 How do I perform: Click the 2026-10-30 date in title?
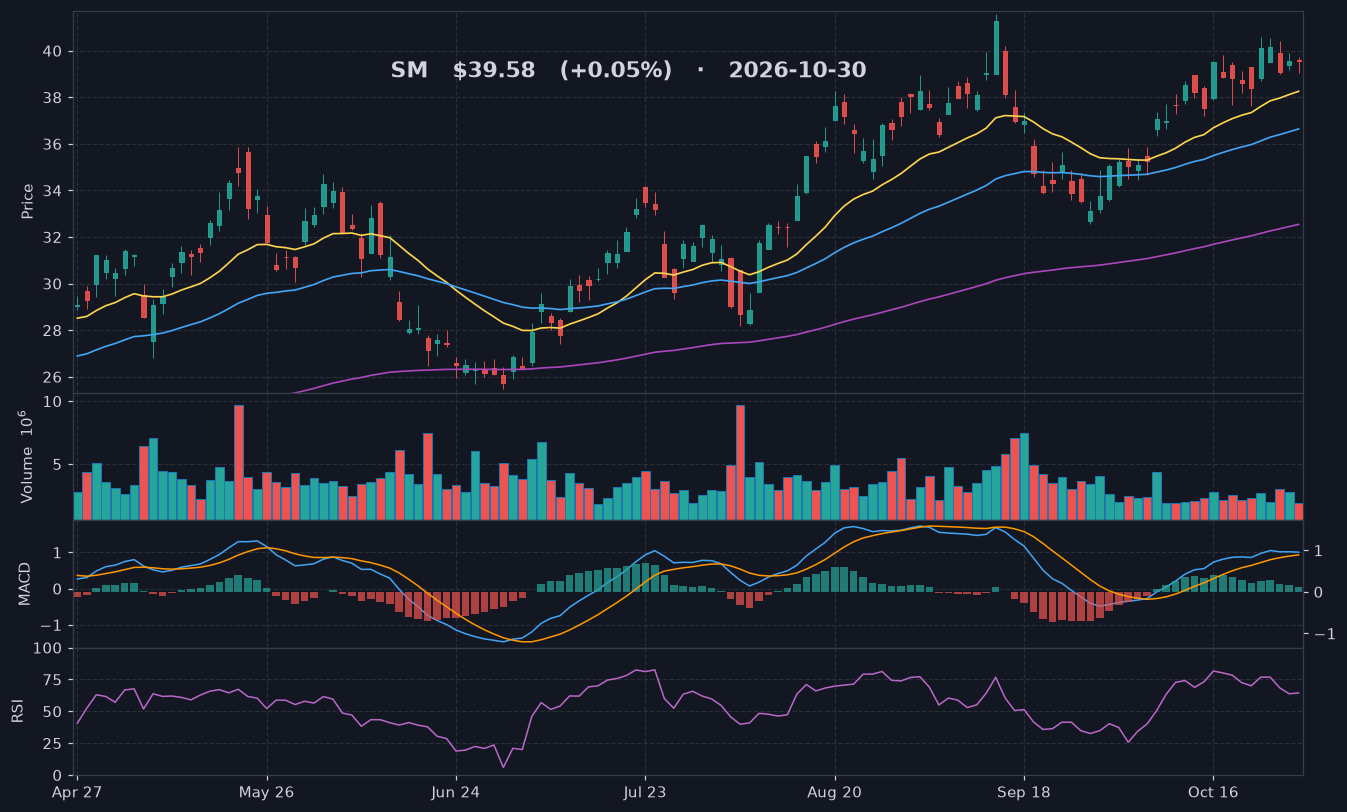(797, 71)
